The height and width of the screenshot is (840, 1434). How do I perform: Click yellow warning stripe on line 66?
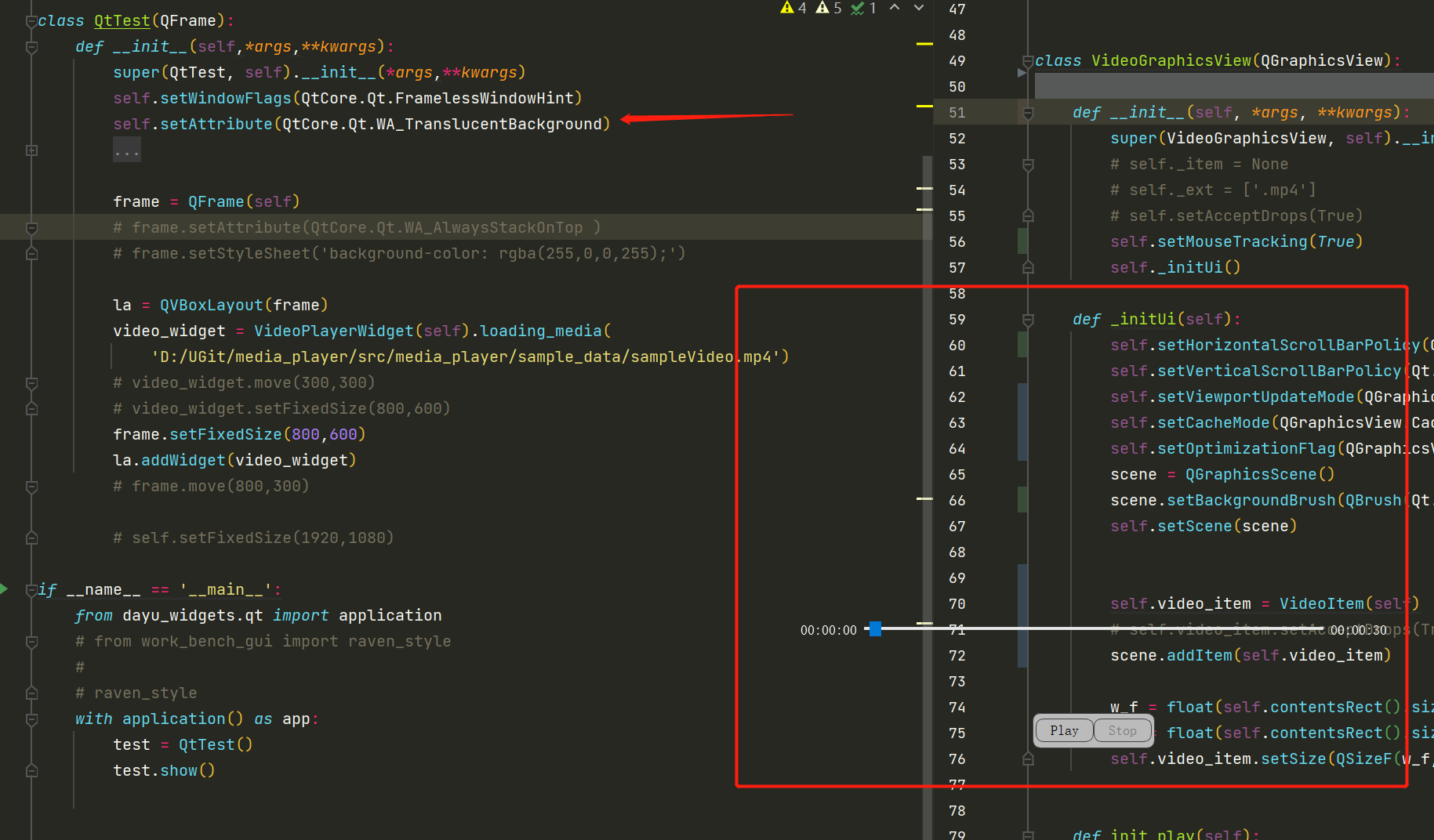click(924, 498)
